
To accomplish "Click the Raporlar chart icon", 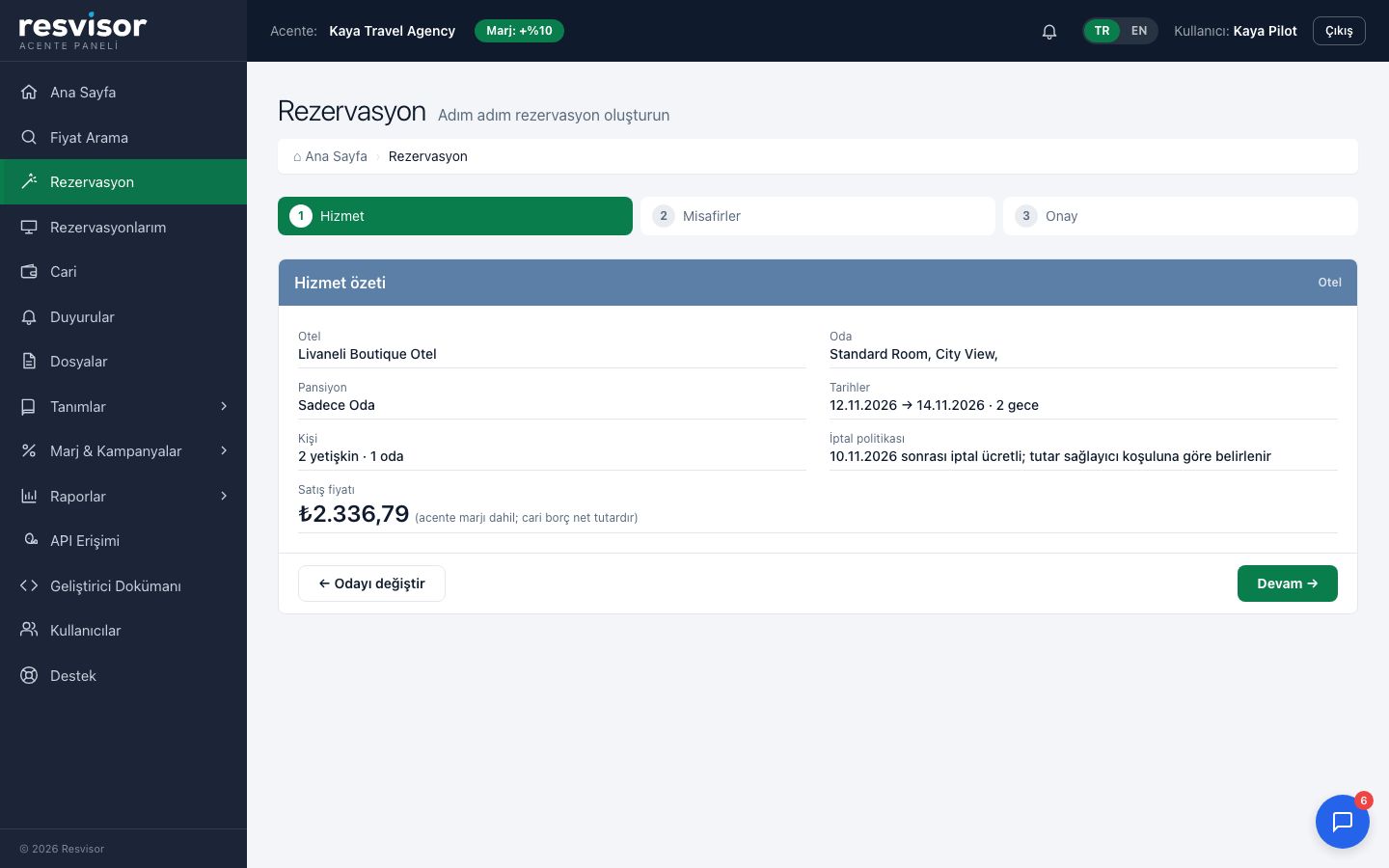I will point(29,496).
